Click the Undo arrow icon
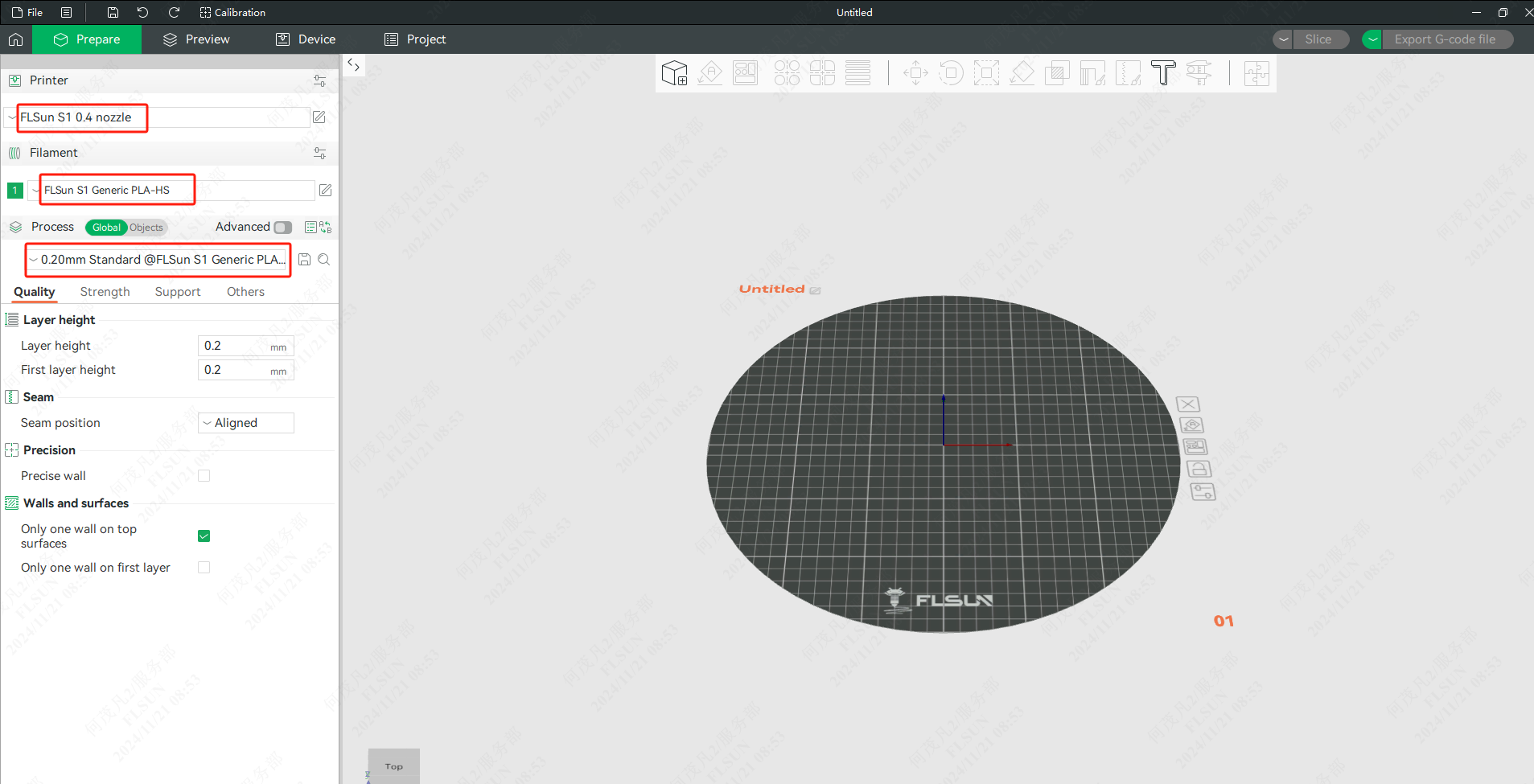 tap(143, 12)
